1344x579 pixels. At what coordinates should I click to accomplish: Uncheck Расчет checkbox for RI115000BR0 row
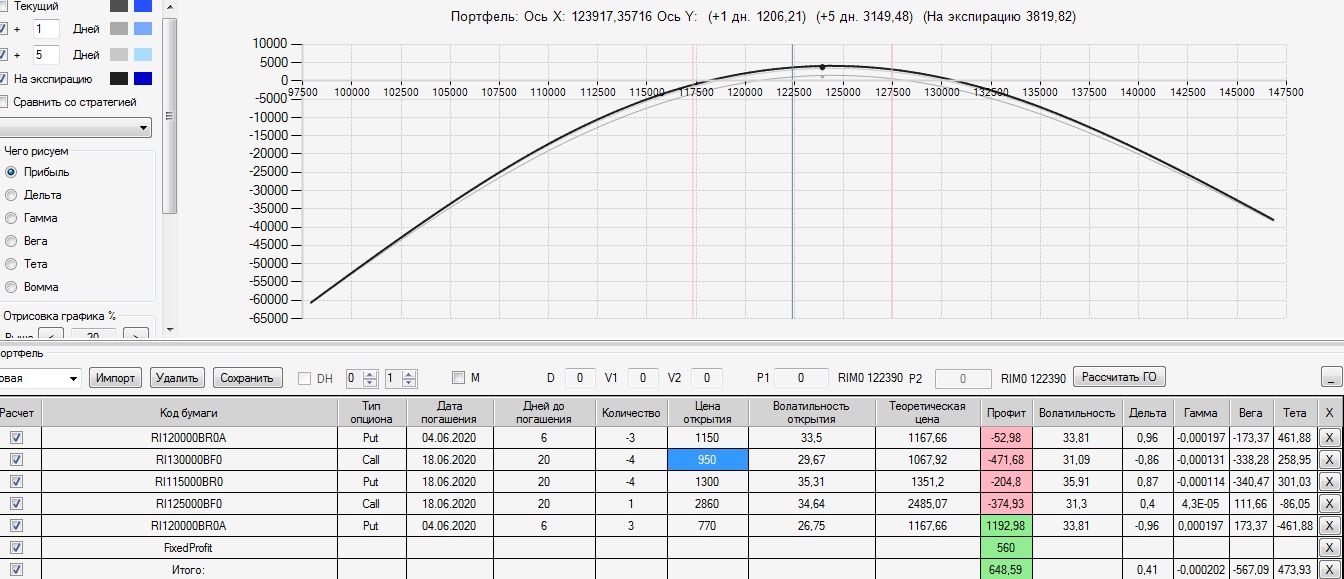click(16, 482)
